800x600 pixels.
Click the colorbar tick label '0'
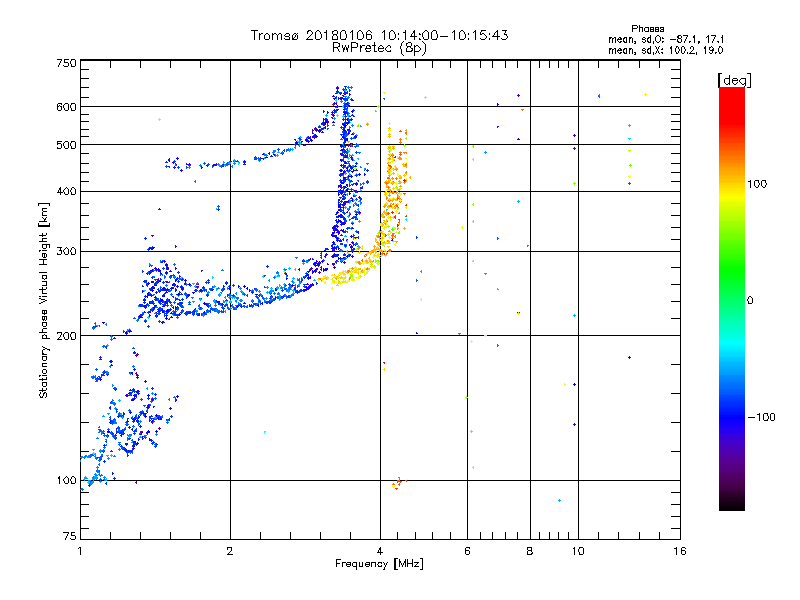tap(750, 300)
